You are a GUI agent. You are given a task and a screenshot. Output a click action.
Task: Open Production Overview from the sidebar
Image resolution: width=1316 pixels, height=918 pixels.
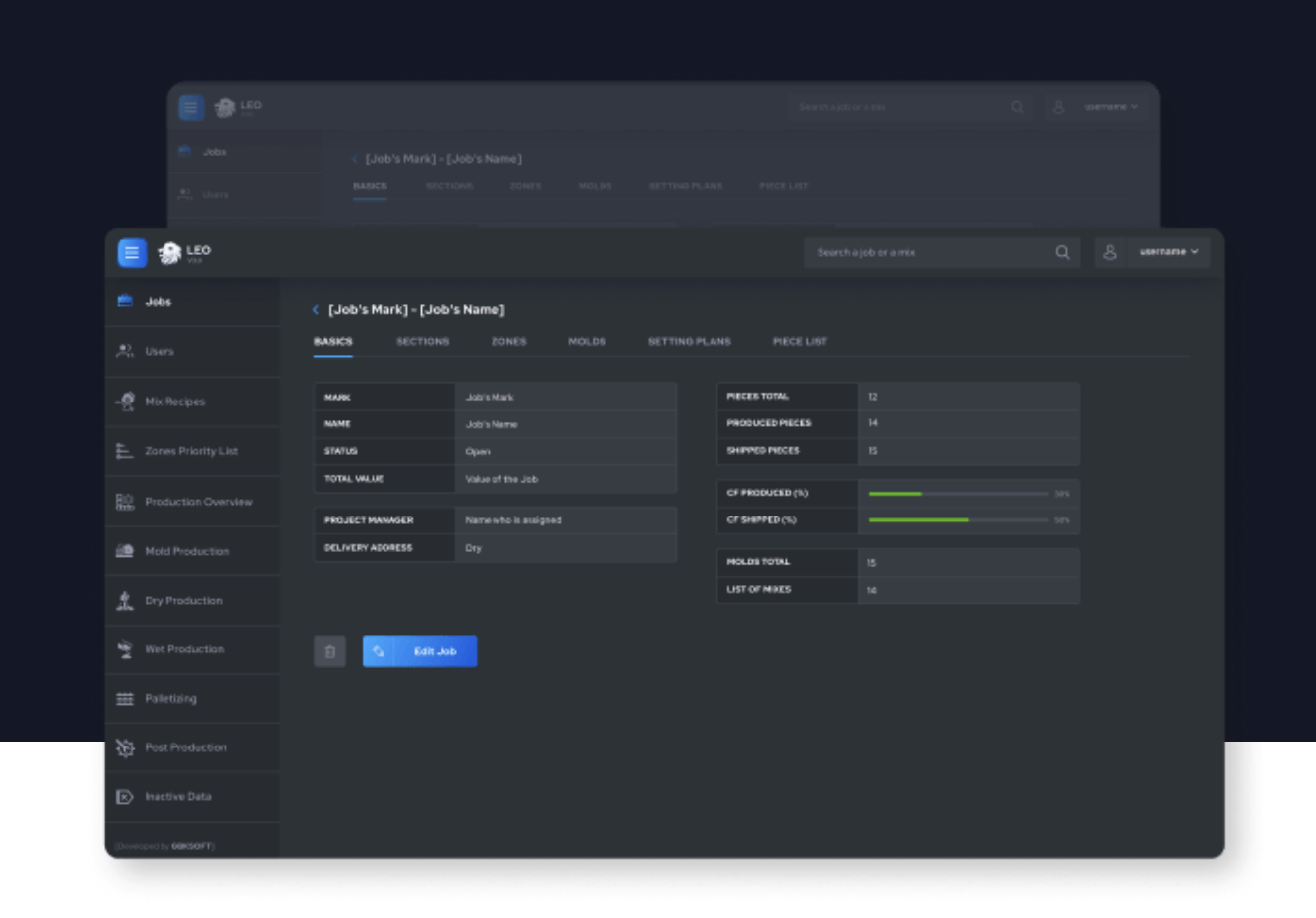[193, 502]
